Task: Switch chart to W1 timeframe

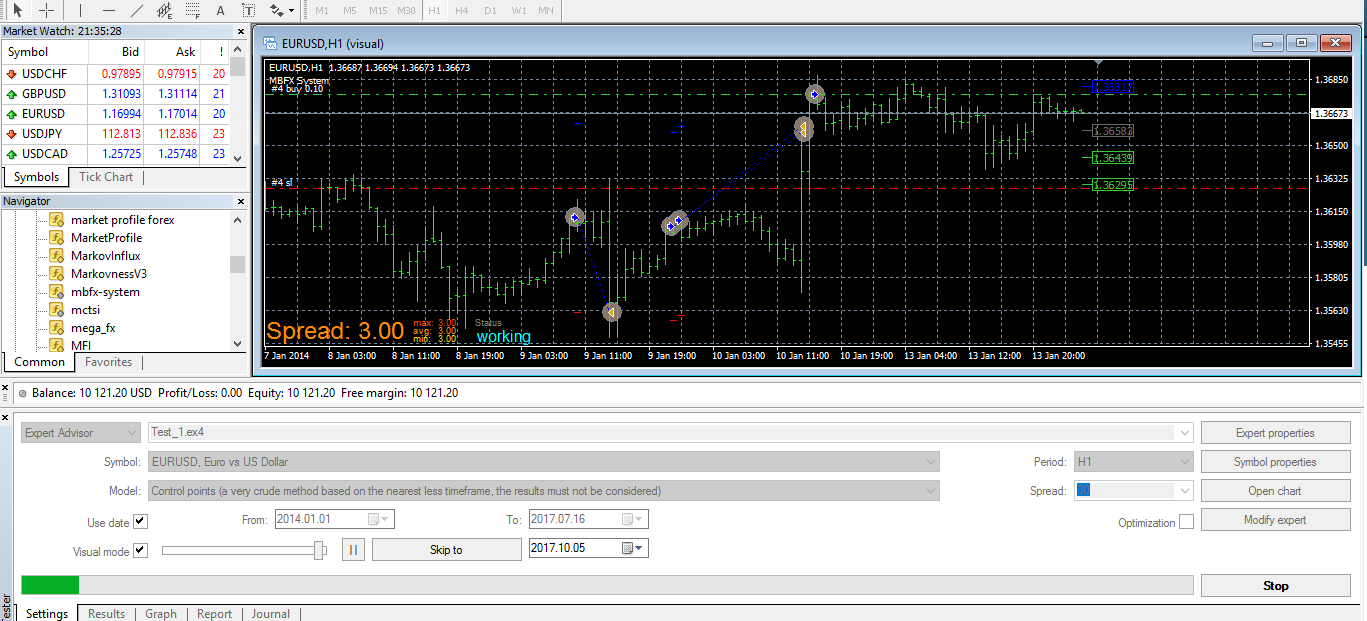Action: (x=518, y=10)
